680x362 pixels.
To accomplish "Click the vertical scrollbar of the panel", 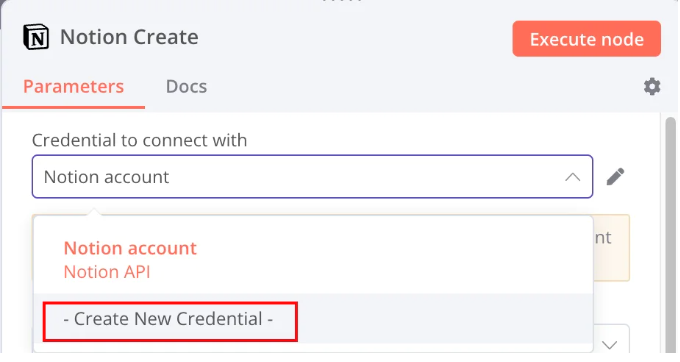I will pos(670,234).
